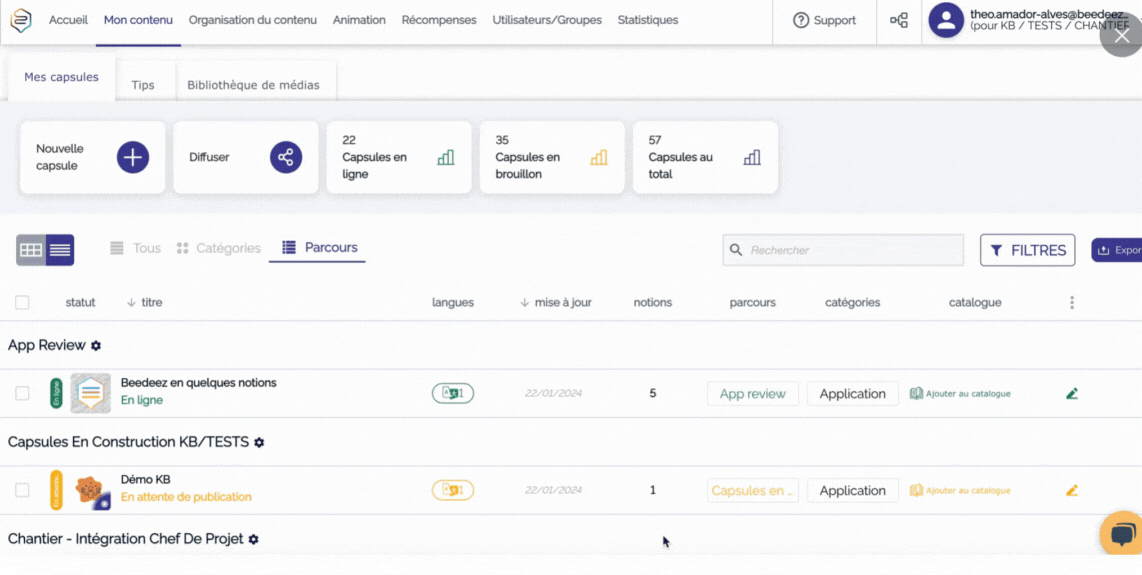Open the organization tree icon in header

(899, 21)
